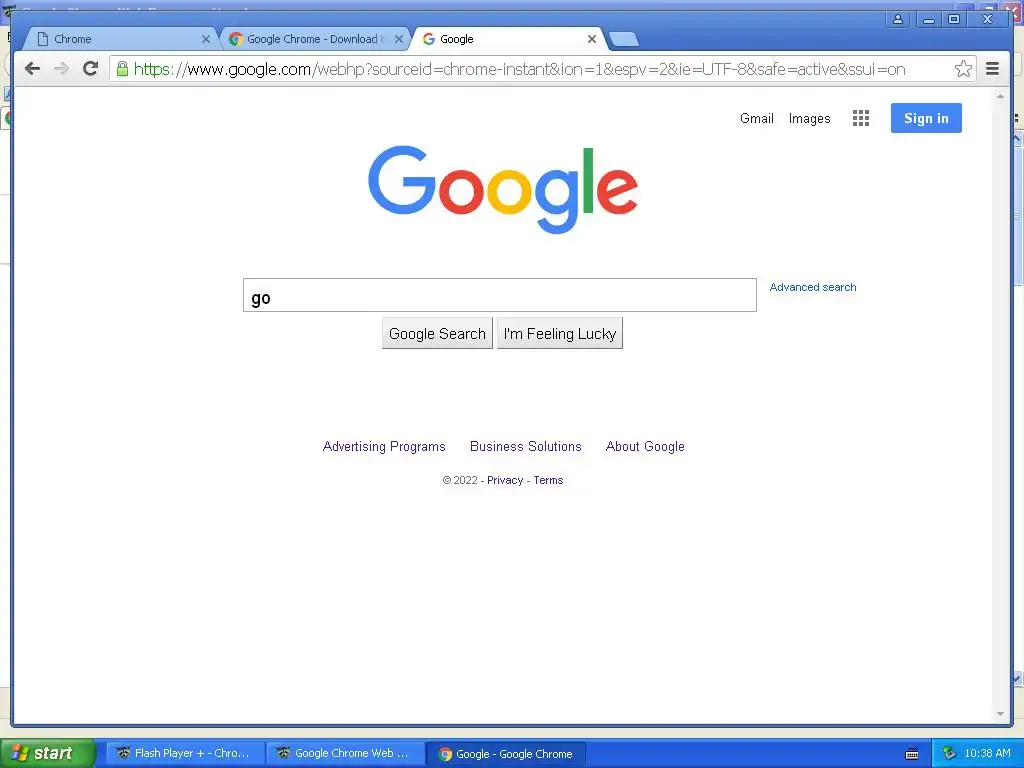Click the forward navigation arrow
Screen dimensions: 1024x768
pos(61,69)
